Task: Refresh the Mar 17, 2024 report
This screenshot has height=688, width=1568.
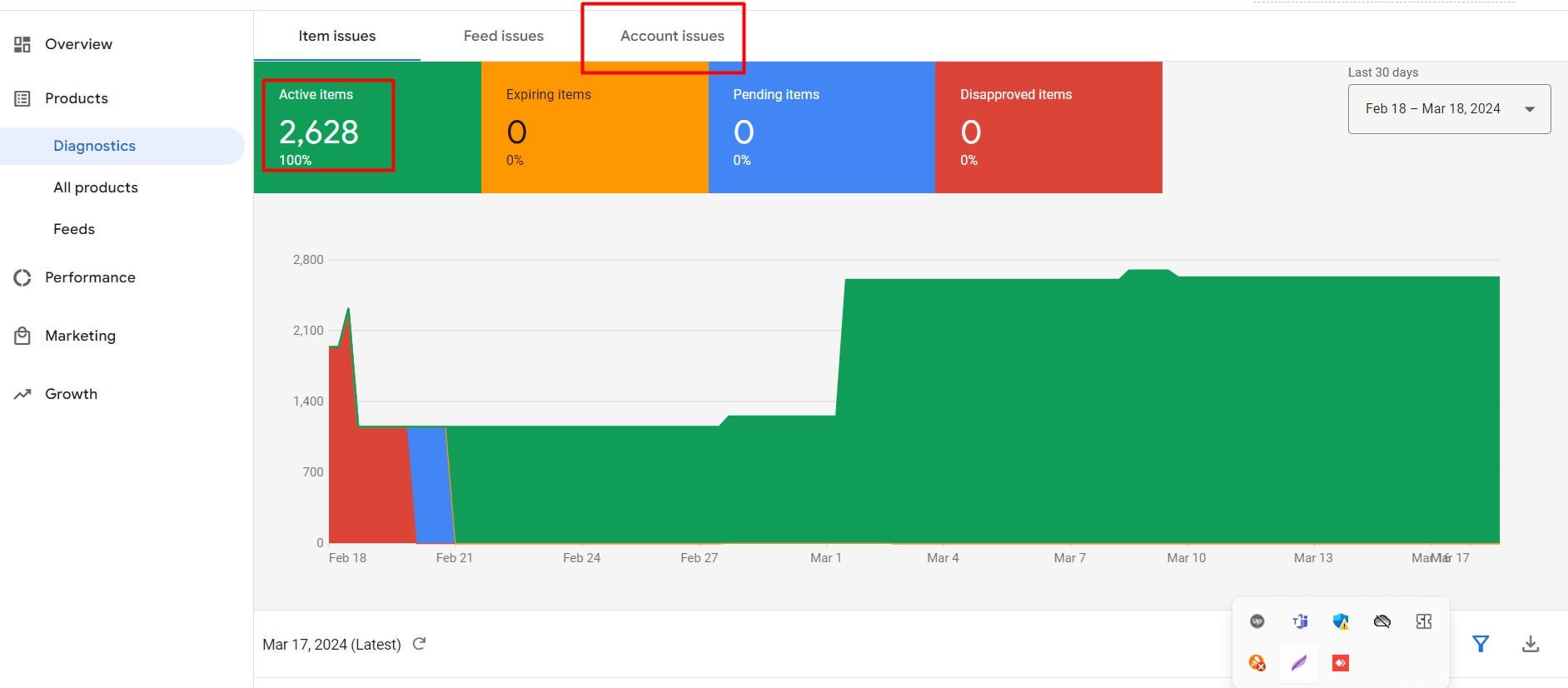Action: coord(420,643)
